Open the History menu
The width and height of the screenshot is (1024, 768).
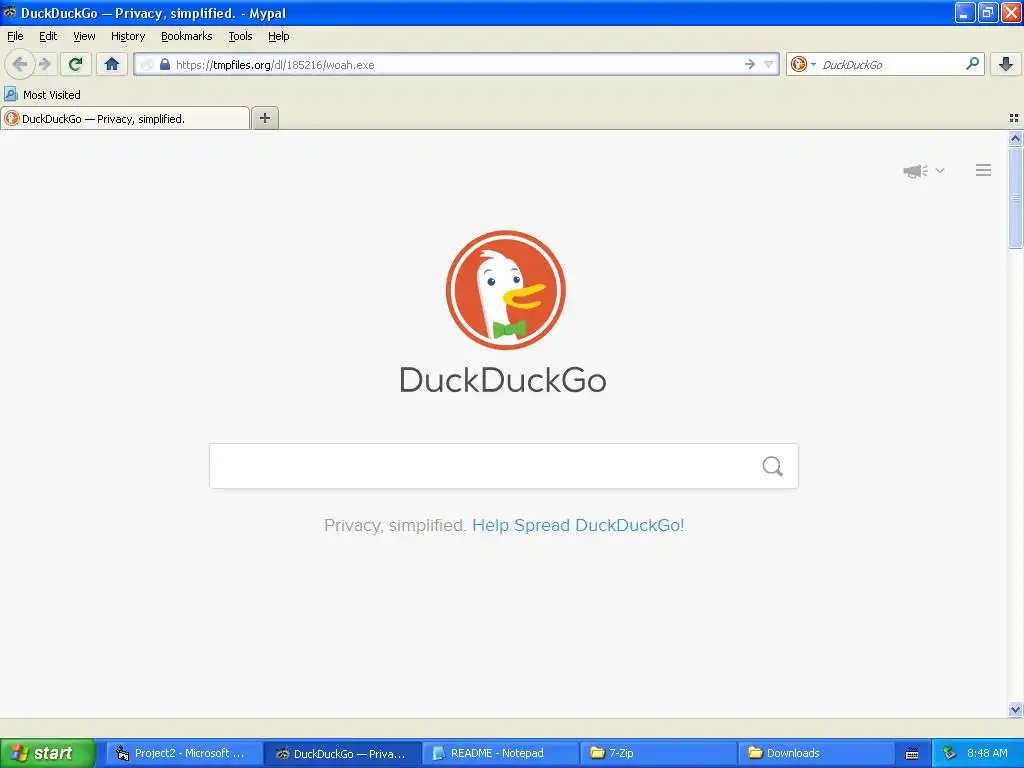coord(128,36)
